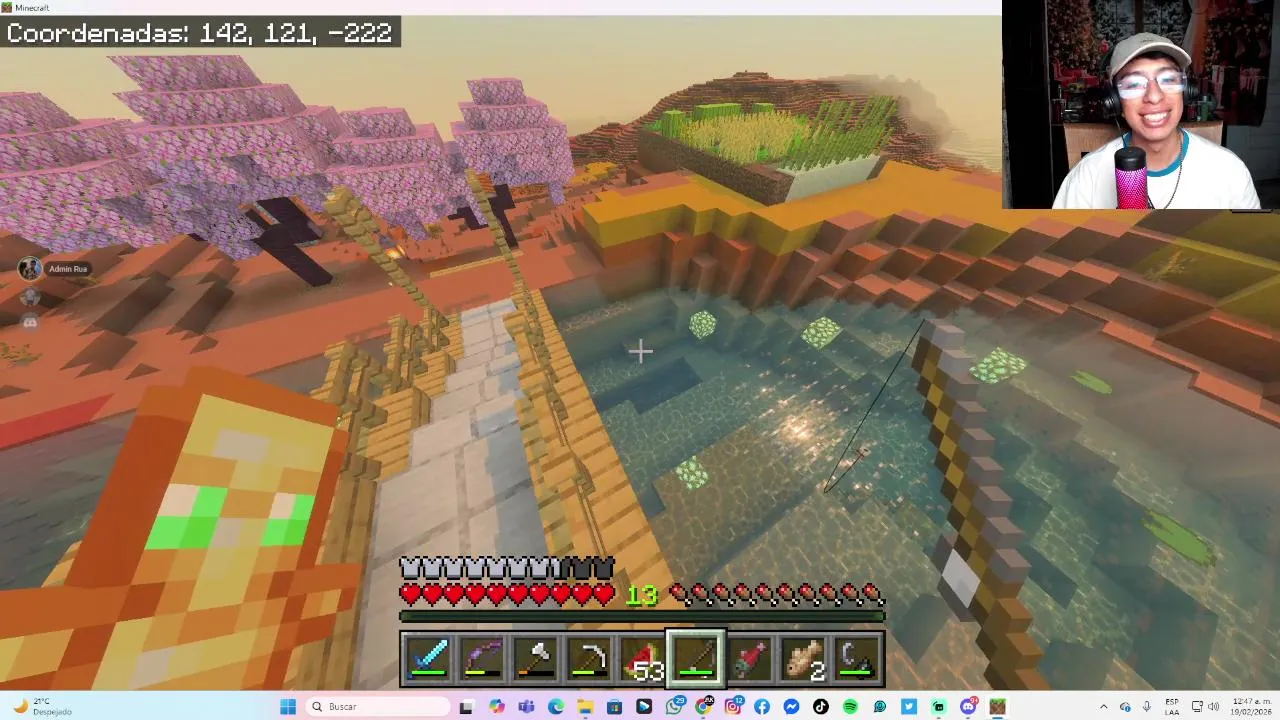Click the green experience level 13
Screen dimensions: 1280x720
641,596
